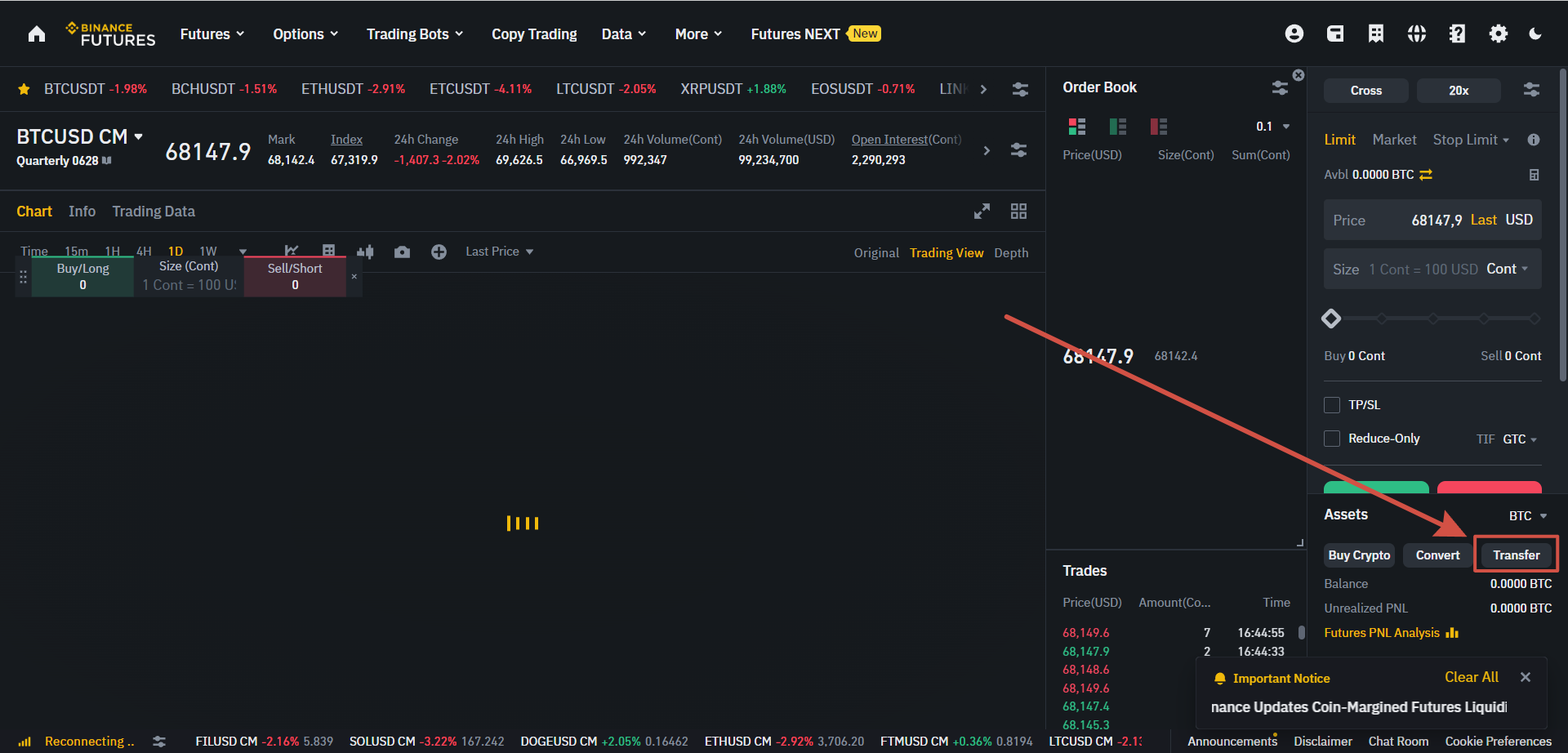
Task: Toggle dark mode moon icon
Action: [x=1535, y=33]
